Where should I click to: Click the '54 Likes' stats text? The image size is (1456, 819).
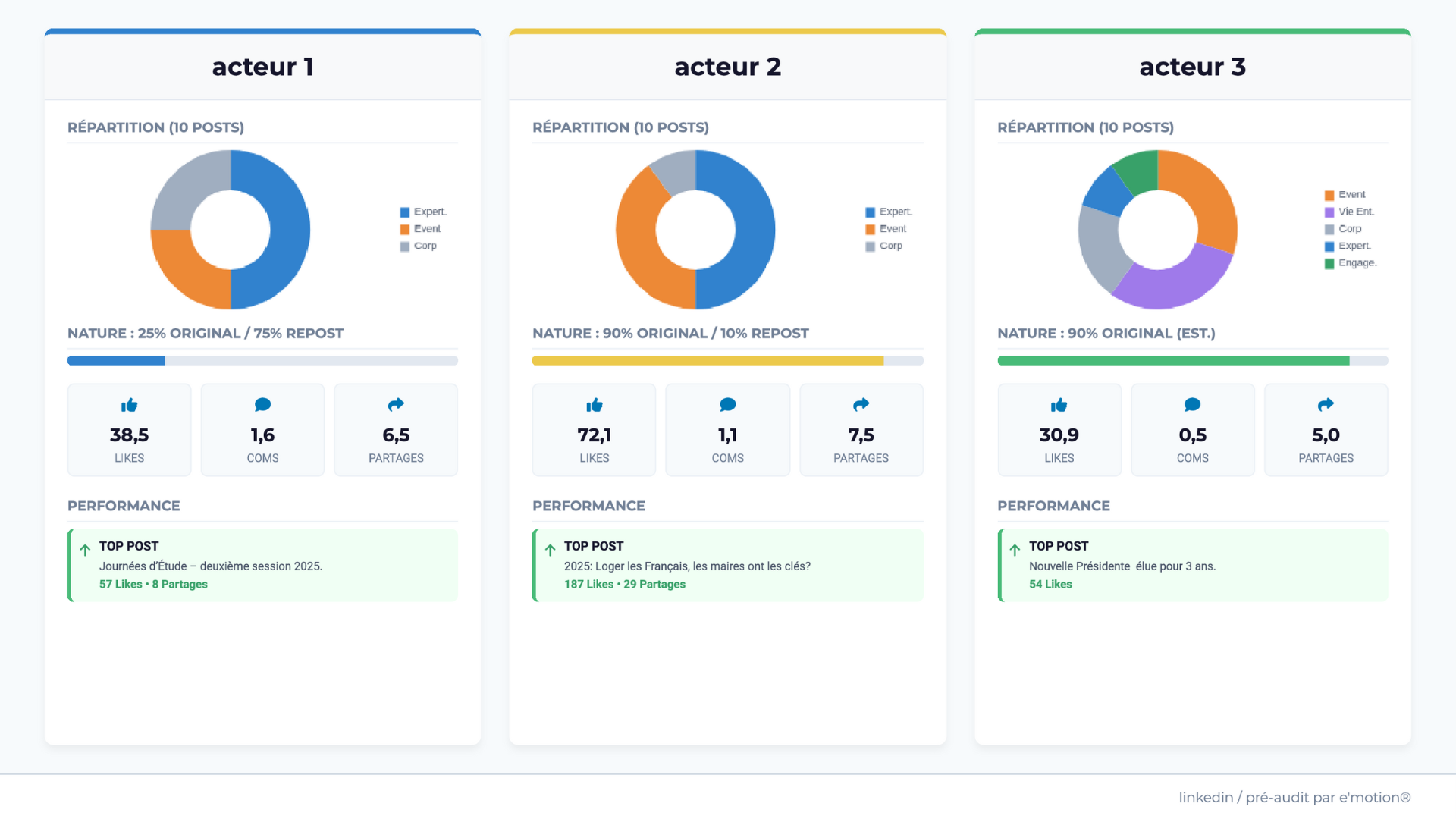click(x=1050, y=585)
